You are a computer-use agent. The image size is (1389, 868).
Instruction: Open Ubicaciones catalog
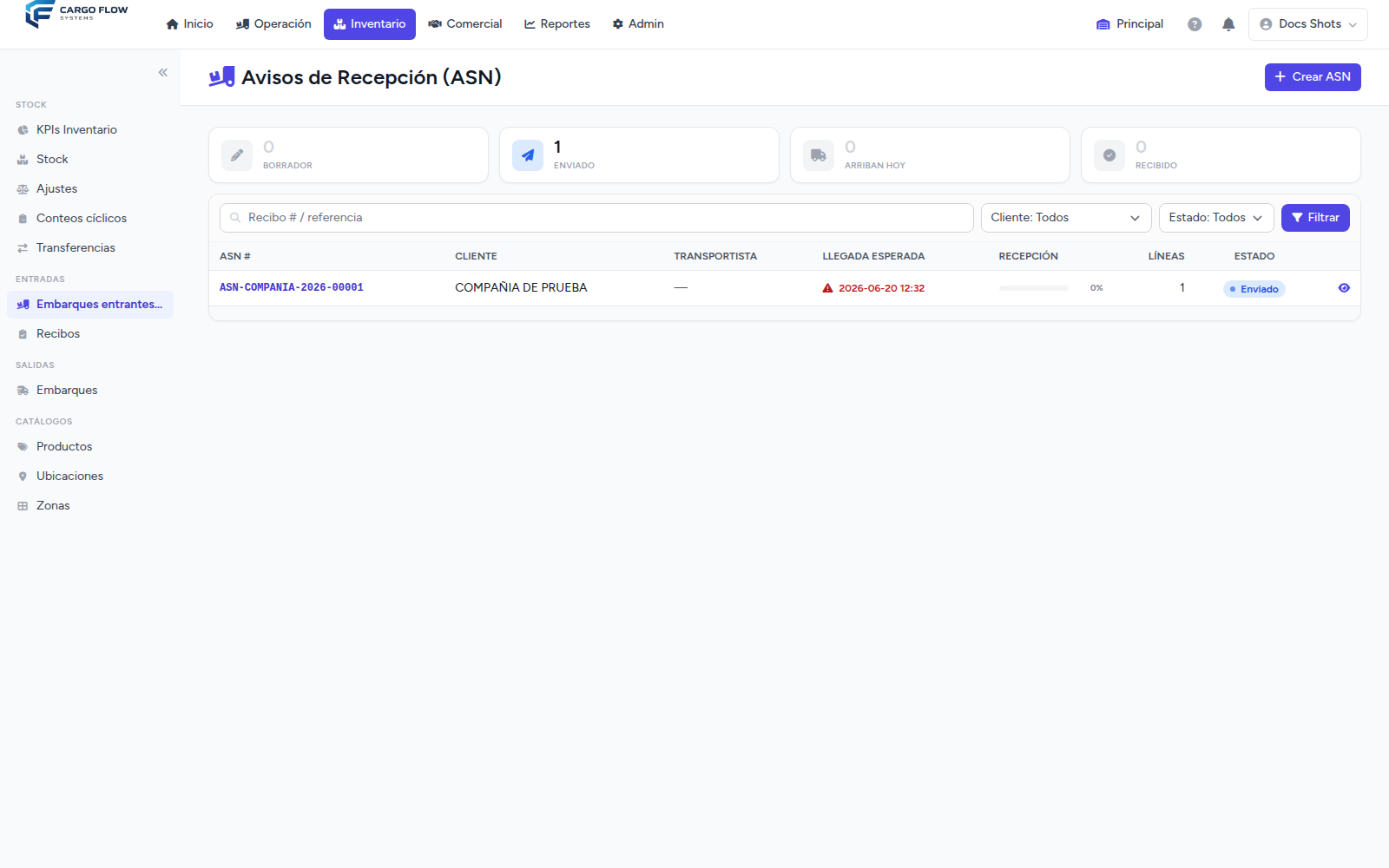90,477
